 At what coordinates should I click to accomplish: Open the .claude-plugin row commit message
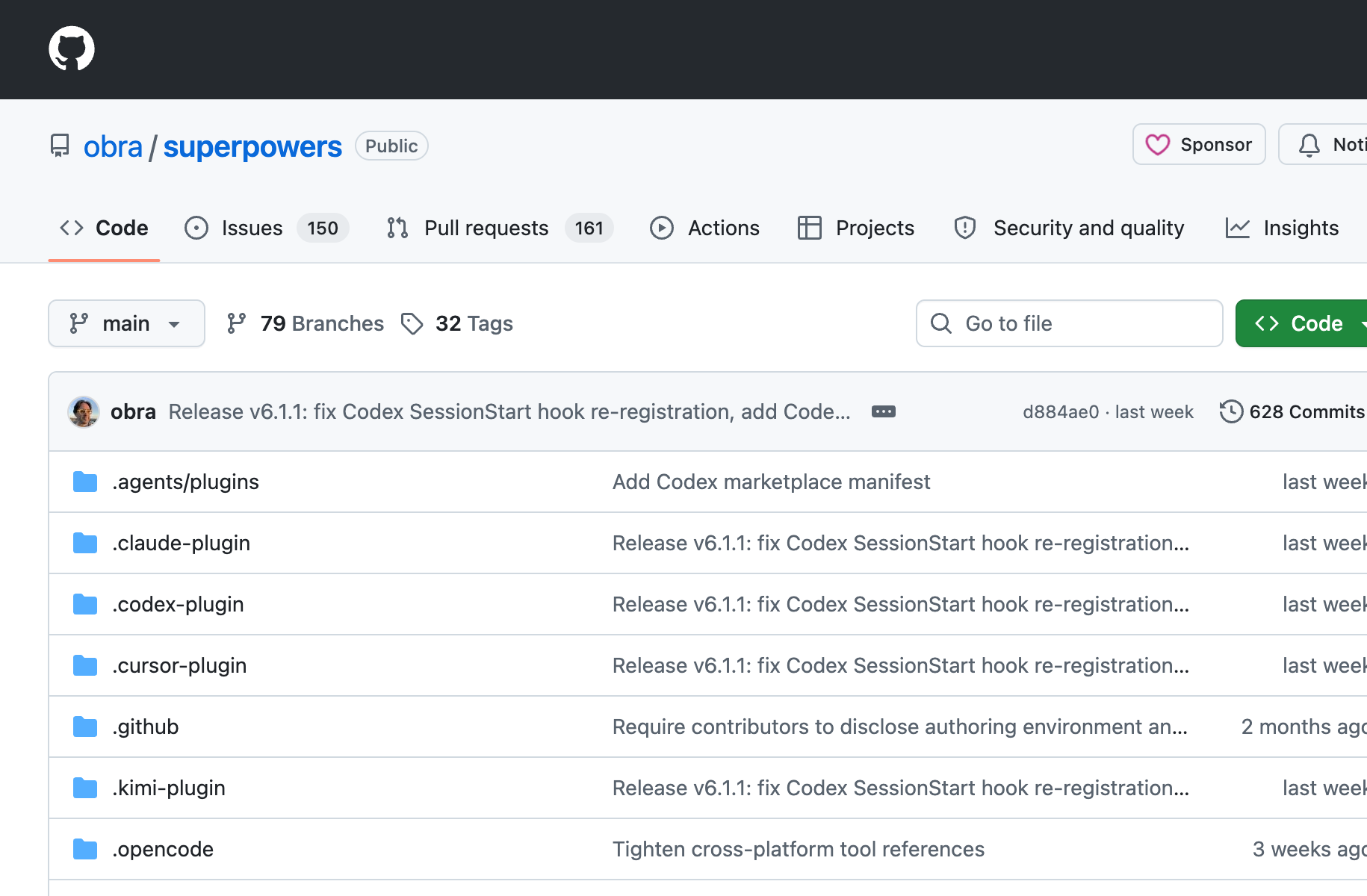[x=901, y=543]
